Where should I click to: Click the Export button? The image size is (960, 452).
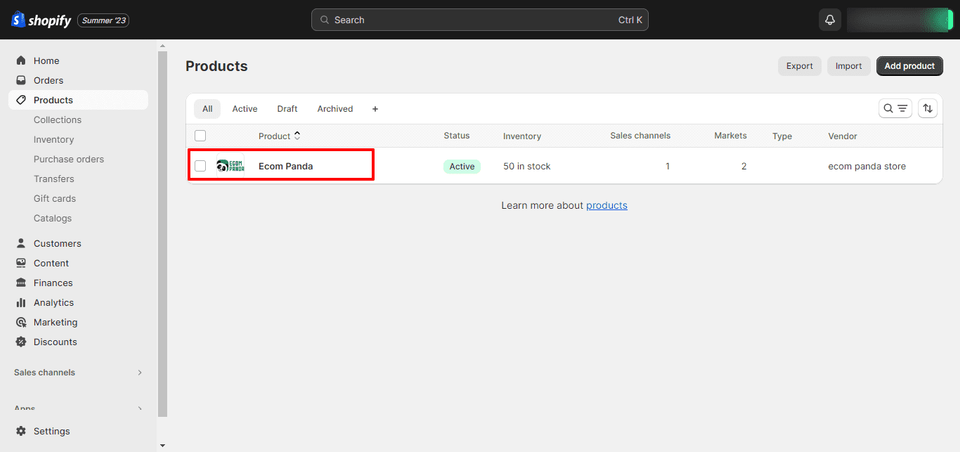pos(800,66)
